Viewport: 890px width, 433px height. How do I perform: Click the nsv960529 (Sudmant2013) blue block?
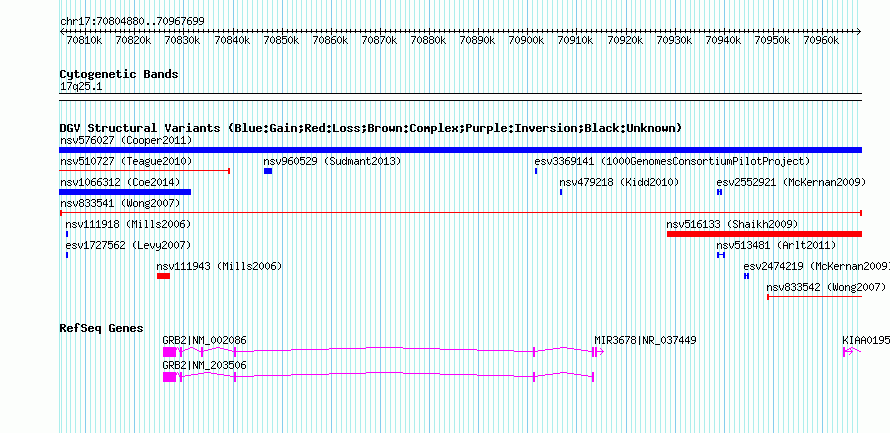(268, 171)
